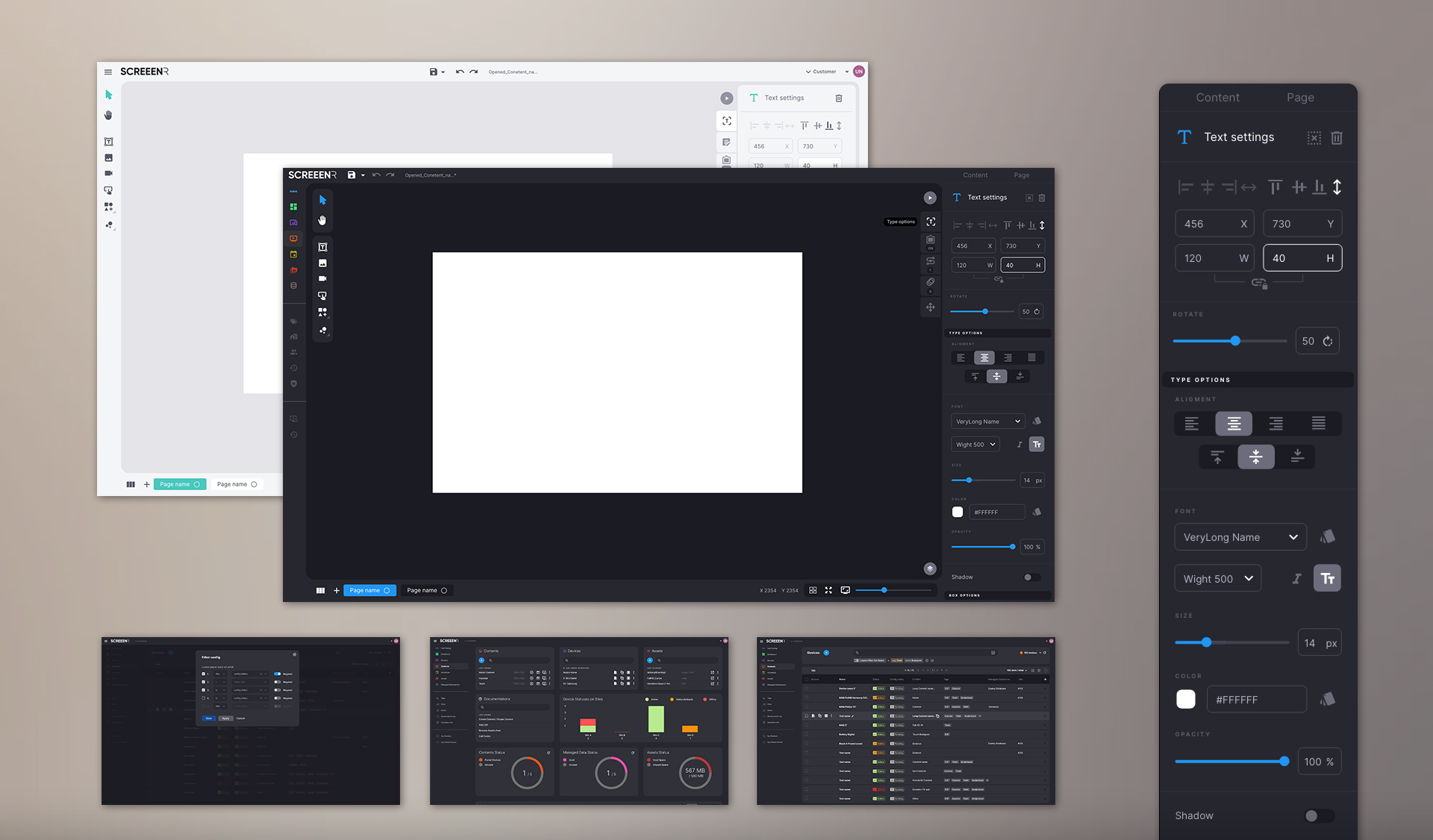
Task: Toggle italic style in the large right panel
Action: pyautogui.click(x=1297, y=579)
